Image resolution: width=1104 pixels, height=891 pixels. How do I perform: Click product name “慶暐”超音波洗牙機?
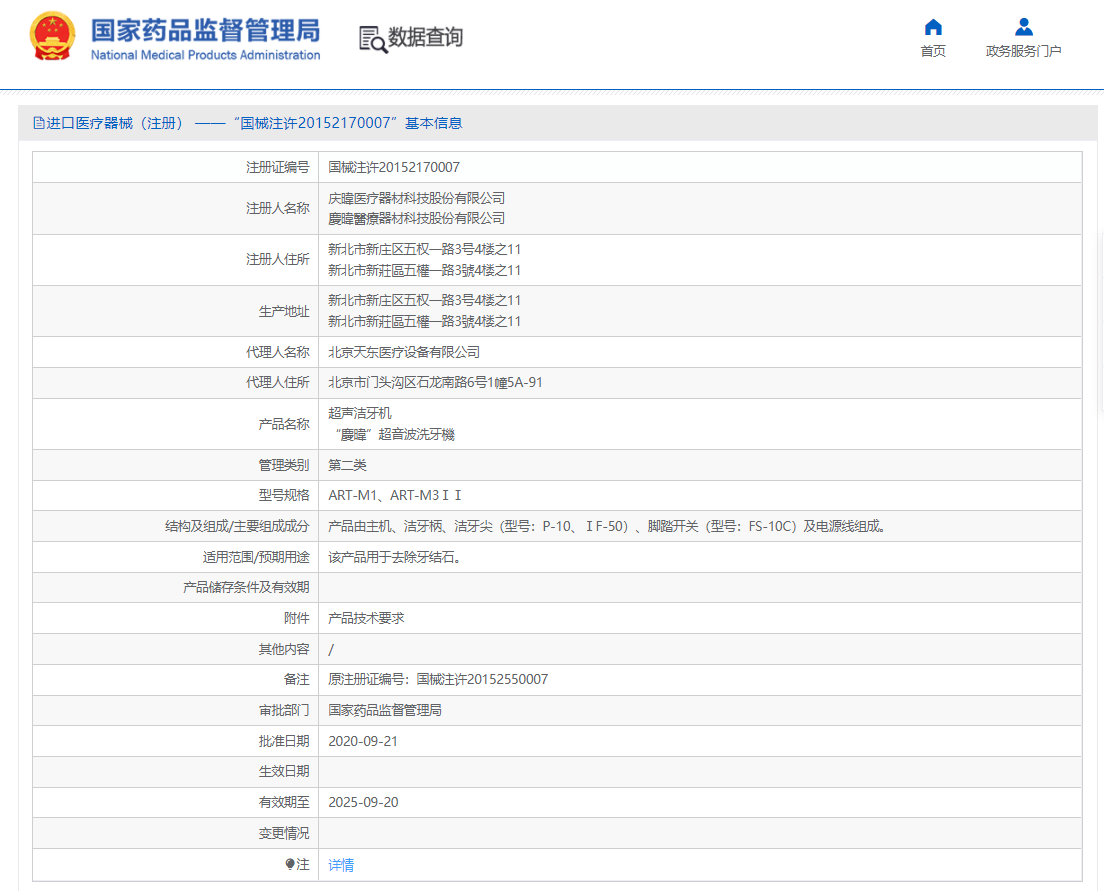[x=395, y=435]
